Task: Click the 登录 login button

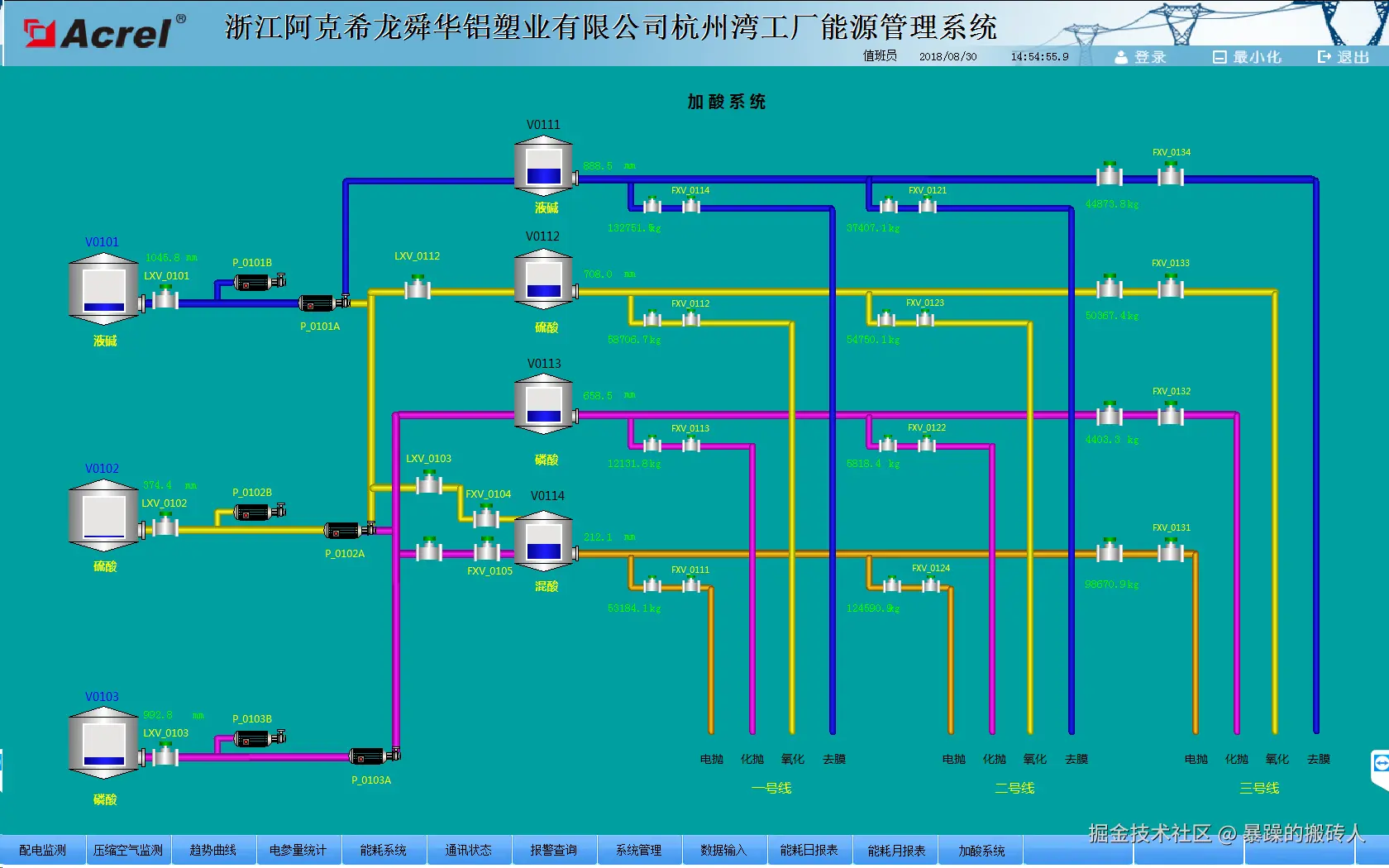Action: click(x=1142, y=57)
